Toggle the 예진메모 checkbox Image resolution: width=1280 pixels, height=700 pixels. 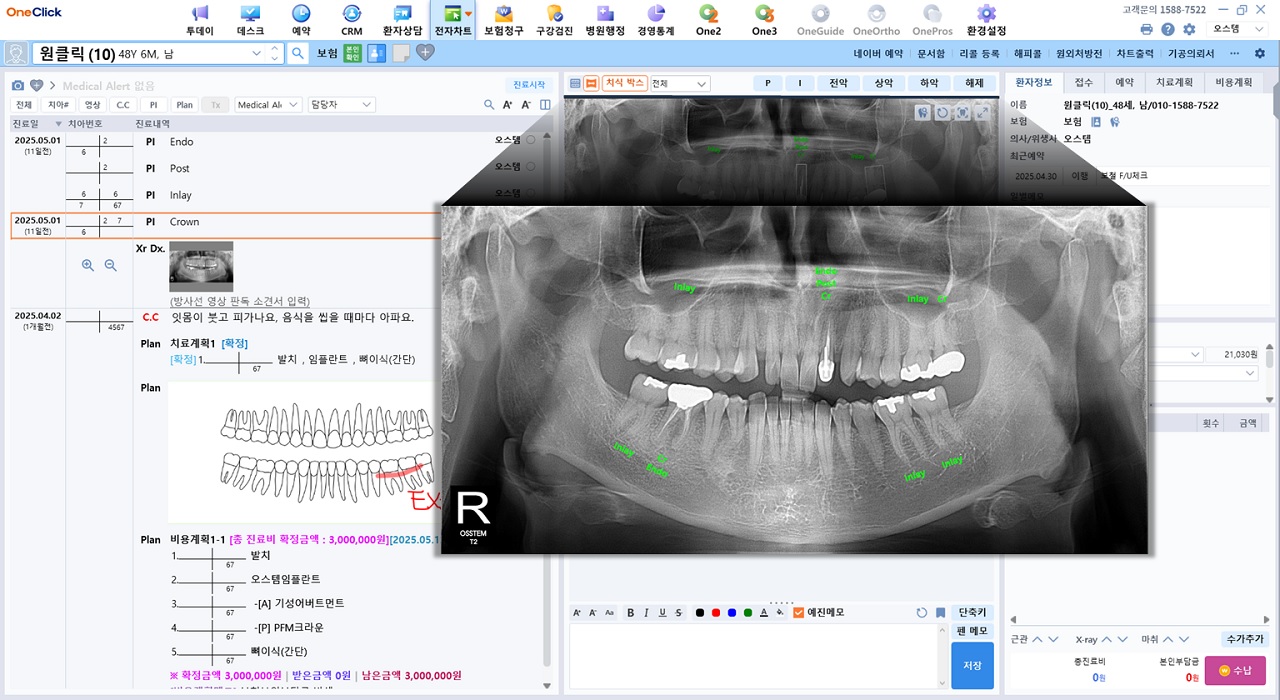click(x=798, y=612)
